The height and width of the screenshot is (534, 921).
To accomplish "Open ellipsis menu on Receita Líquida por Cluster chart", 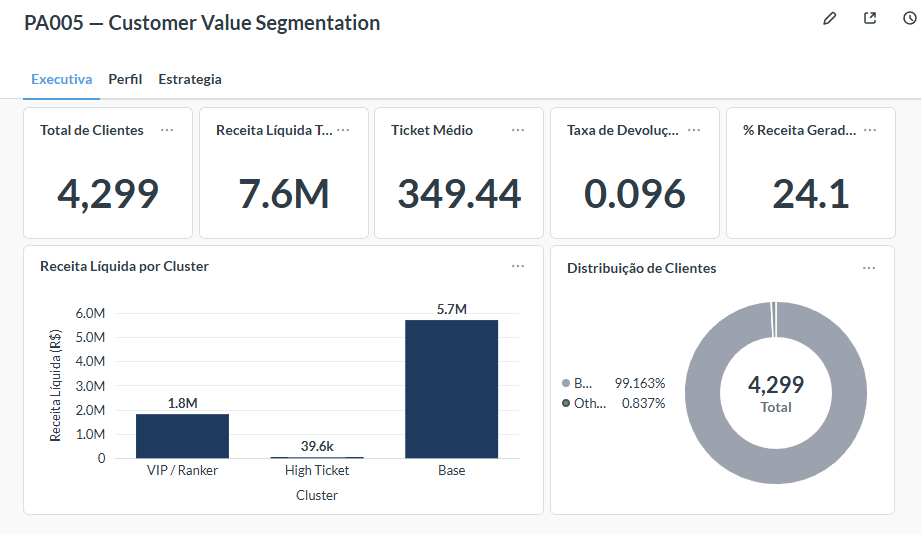I will point(517,266).
